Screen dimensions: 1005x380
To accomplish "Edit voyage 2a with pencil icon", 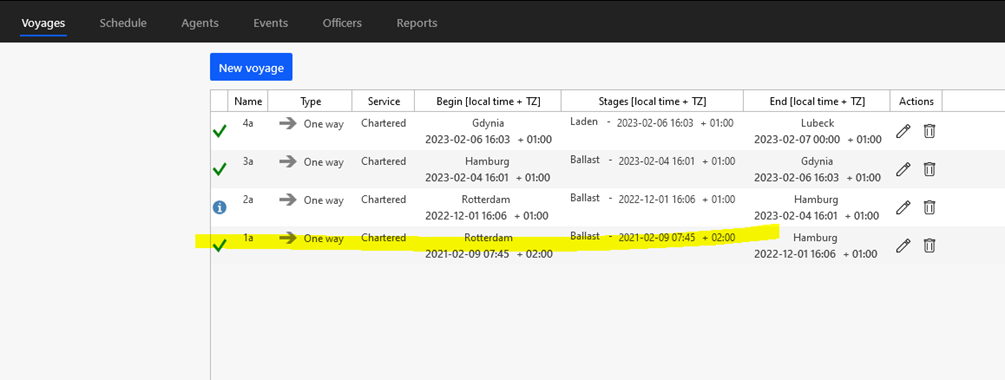I will (903, 208).
